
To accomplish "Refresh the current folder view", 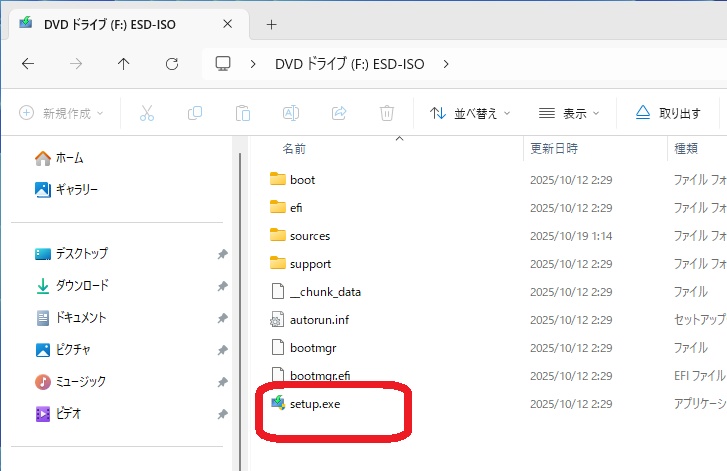I will coord(172,64).
